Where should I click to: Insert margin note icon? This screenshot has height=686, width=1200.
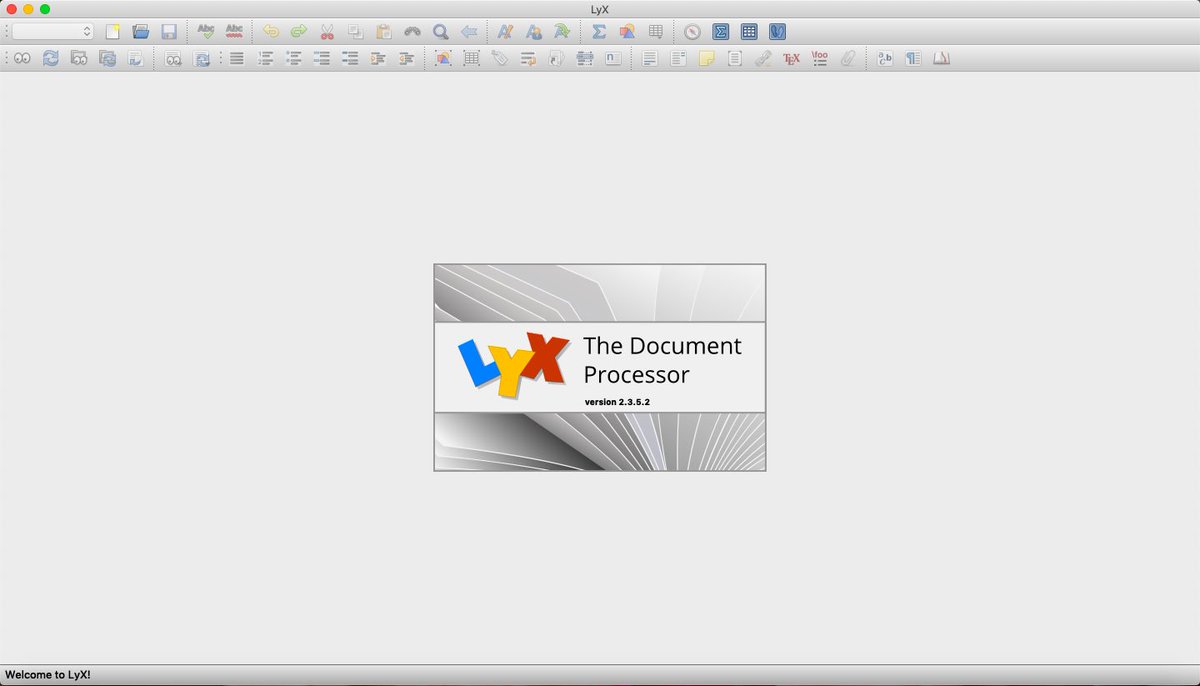coord(678,59)
